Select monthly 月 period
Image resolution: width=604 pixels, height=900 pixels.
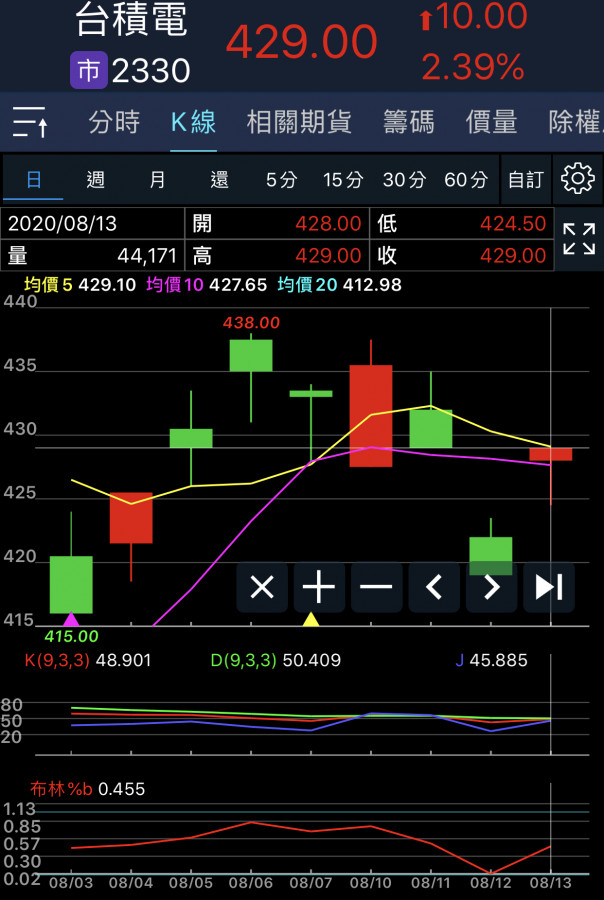pos(158,180)
